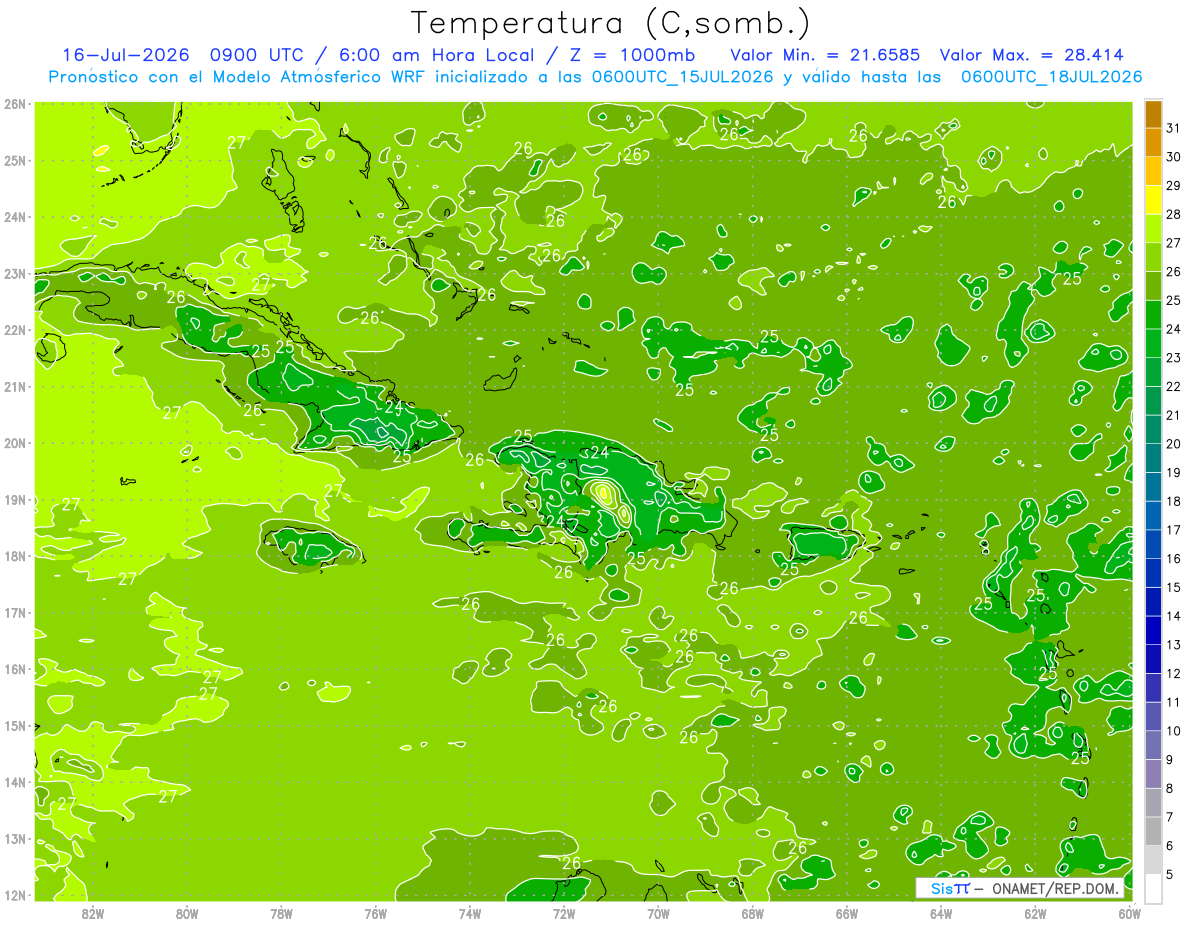The height and width of the screenshot is (927, 1200).
Task: Click the "62W" longitude axis label
Action: (1035, 913)
